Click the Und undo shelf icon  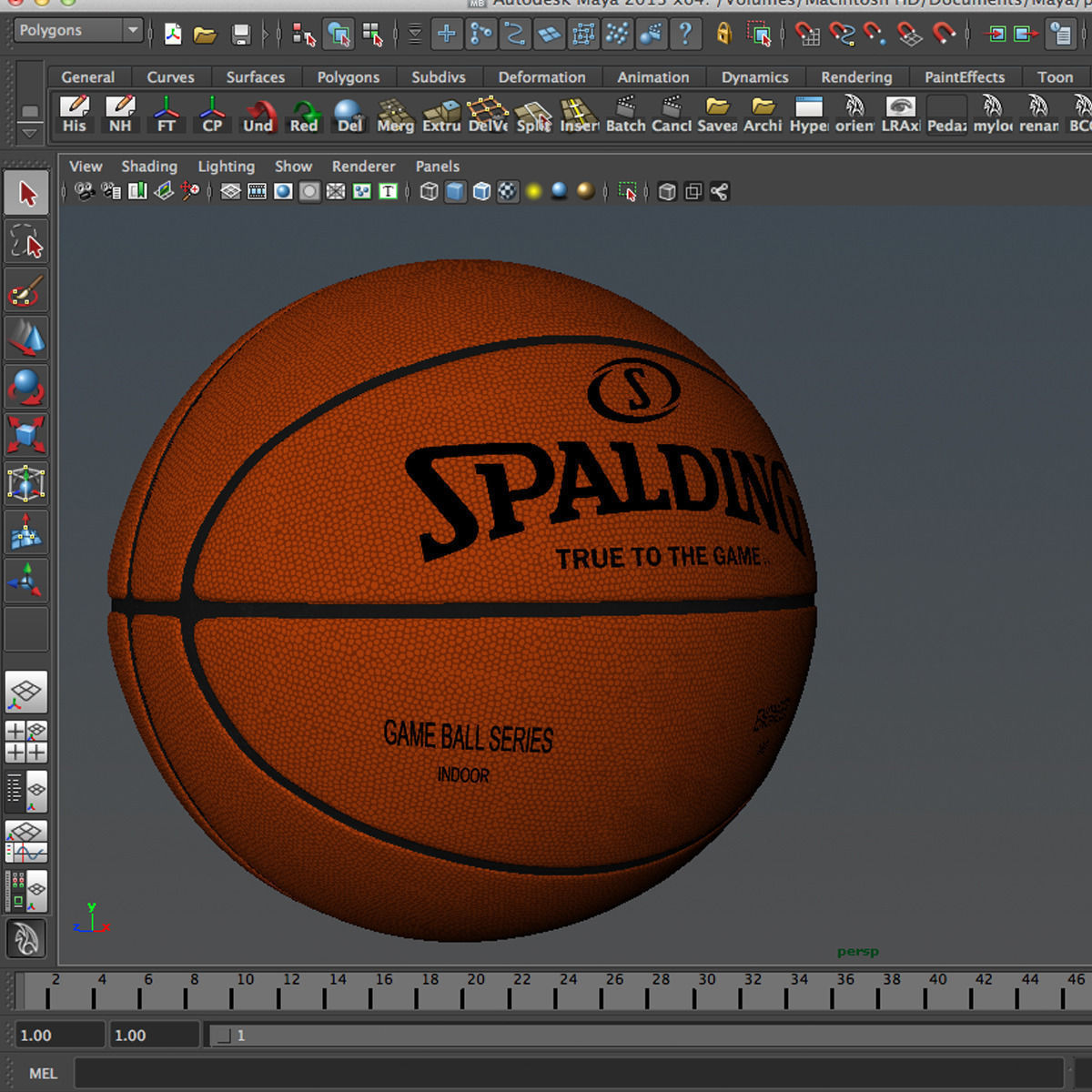(x=258, y=115)
